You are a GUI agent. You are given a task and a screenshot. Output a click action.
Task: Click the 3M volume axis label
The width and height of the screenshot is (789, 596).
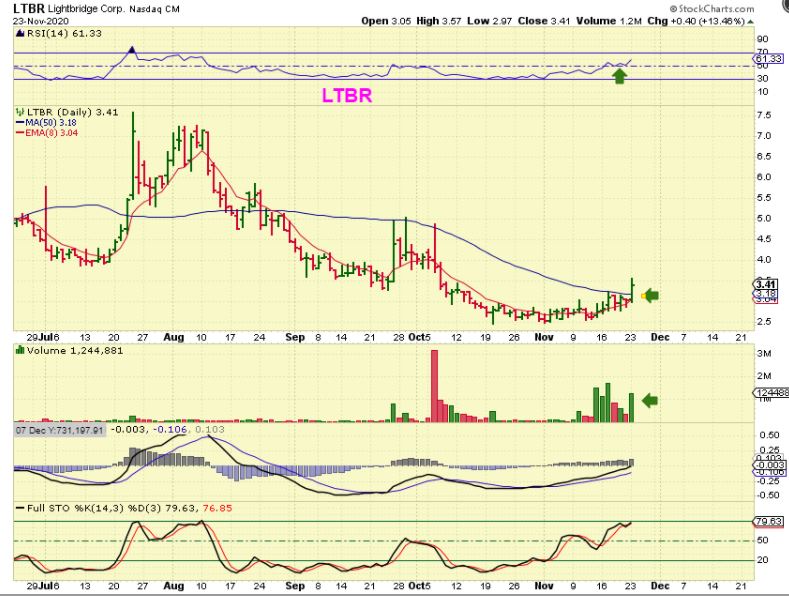[764, 354]
